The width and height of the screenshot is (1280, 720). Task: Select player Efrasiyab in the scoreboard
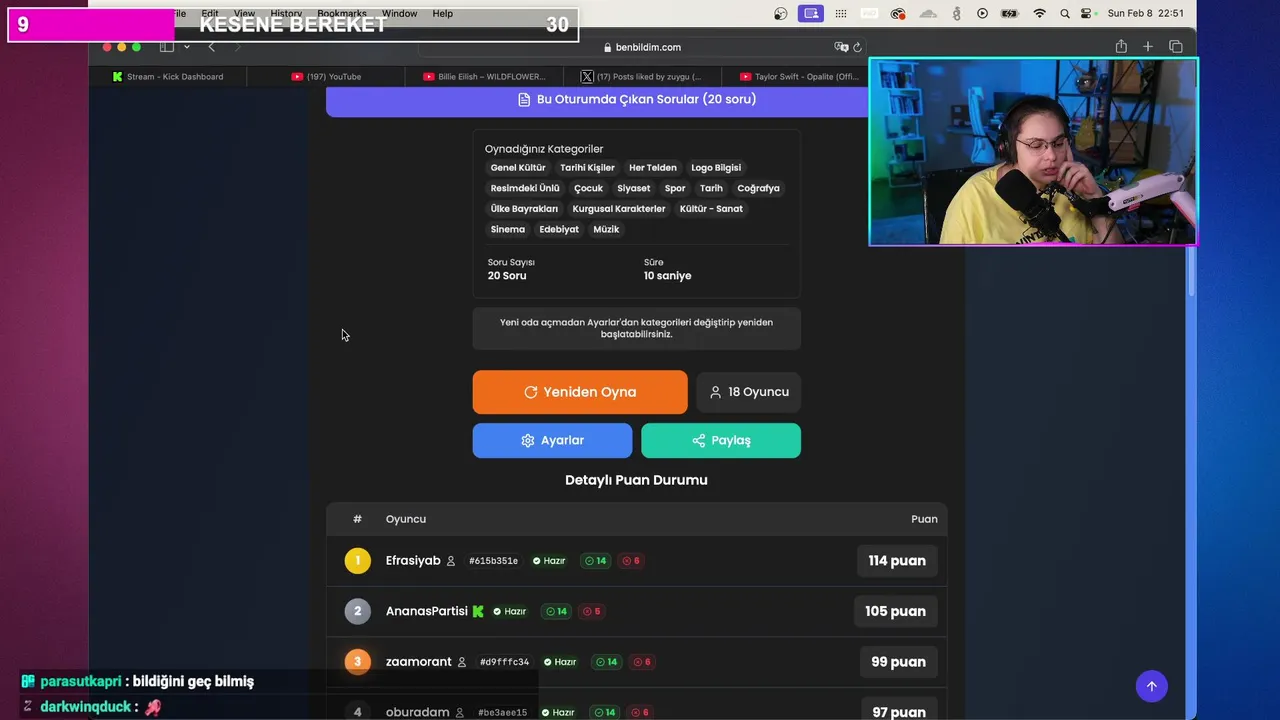(413, 561)
